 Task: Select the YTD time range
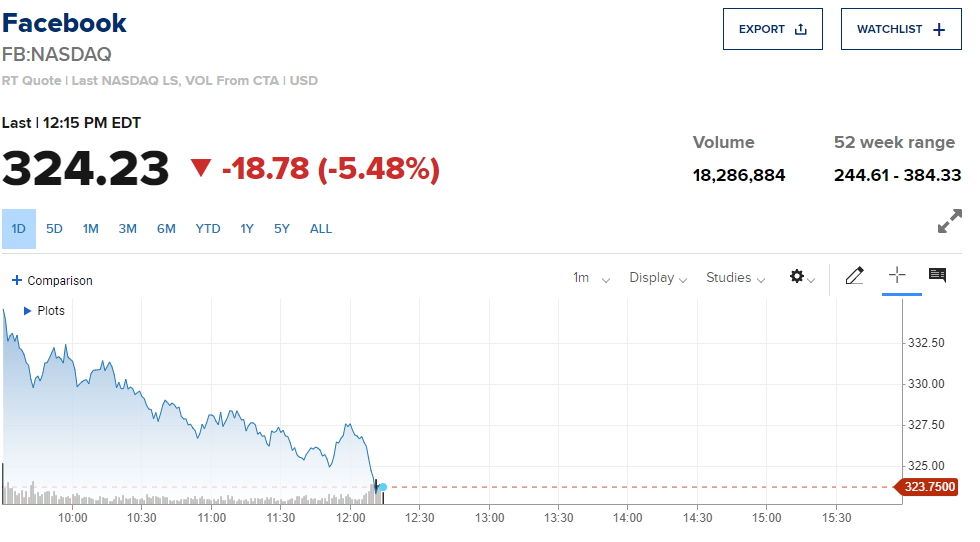pos(208,229)
